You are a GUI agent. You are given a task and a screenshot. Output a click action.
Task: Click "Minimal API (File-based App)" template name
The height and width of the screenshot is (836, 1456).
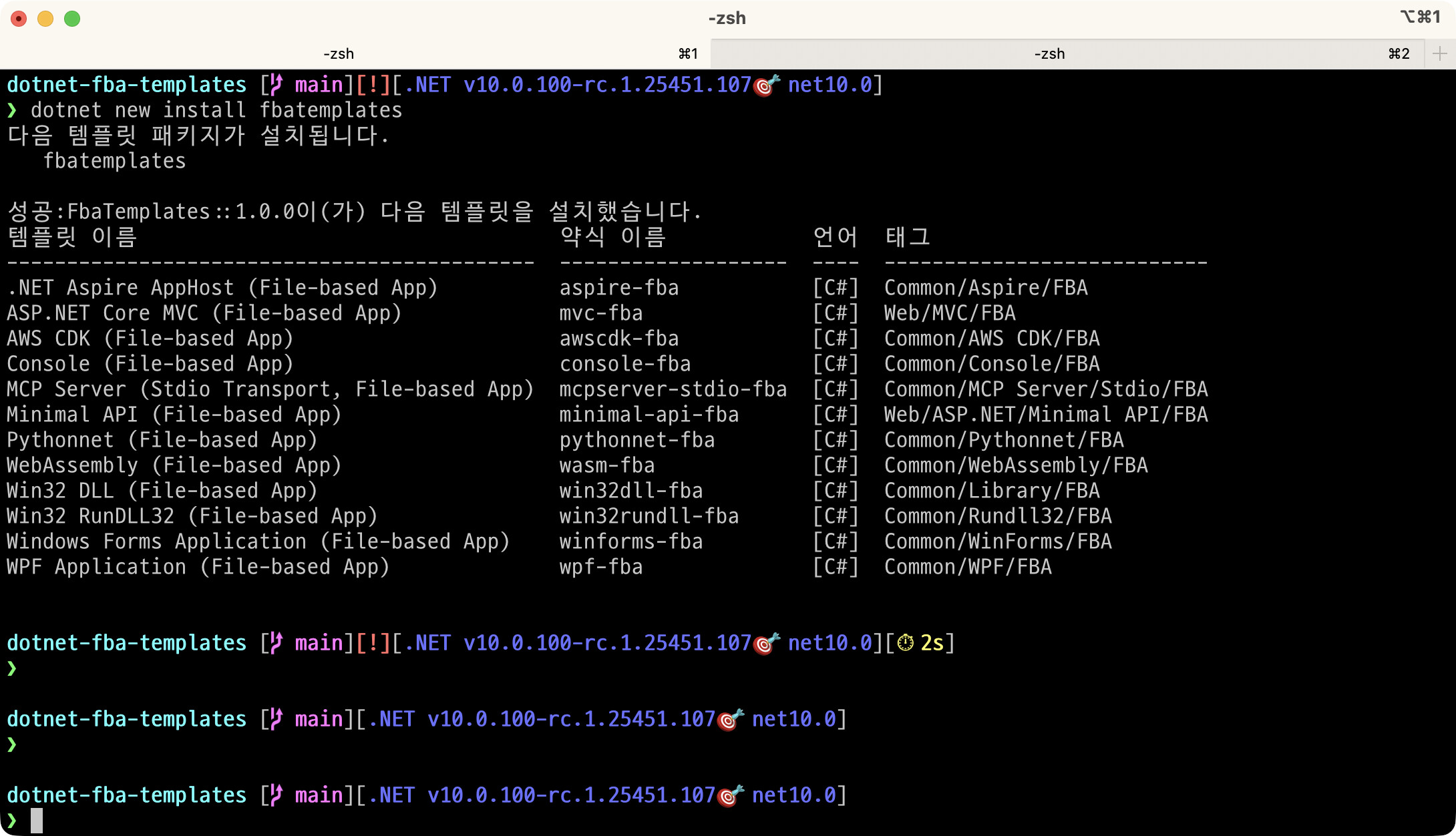(x=174, y=415)
